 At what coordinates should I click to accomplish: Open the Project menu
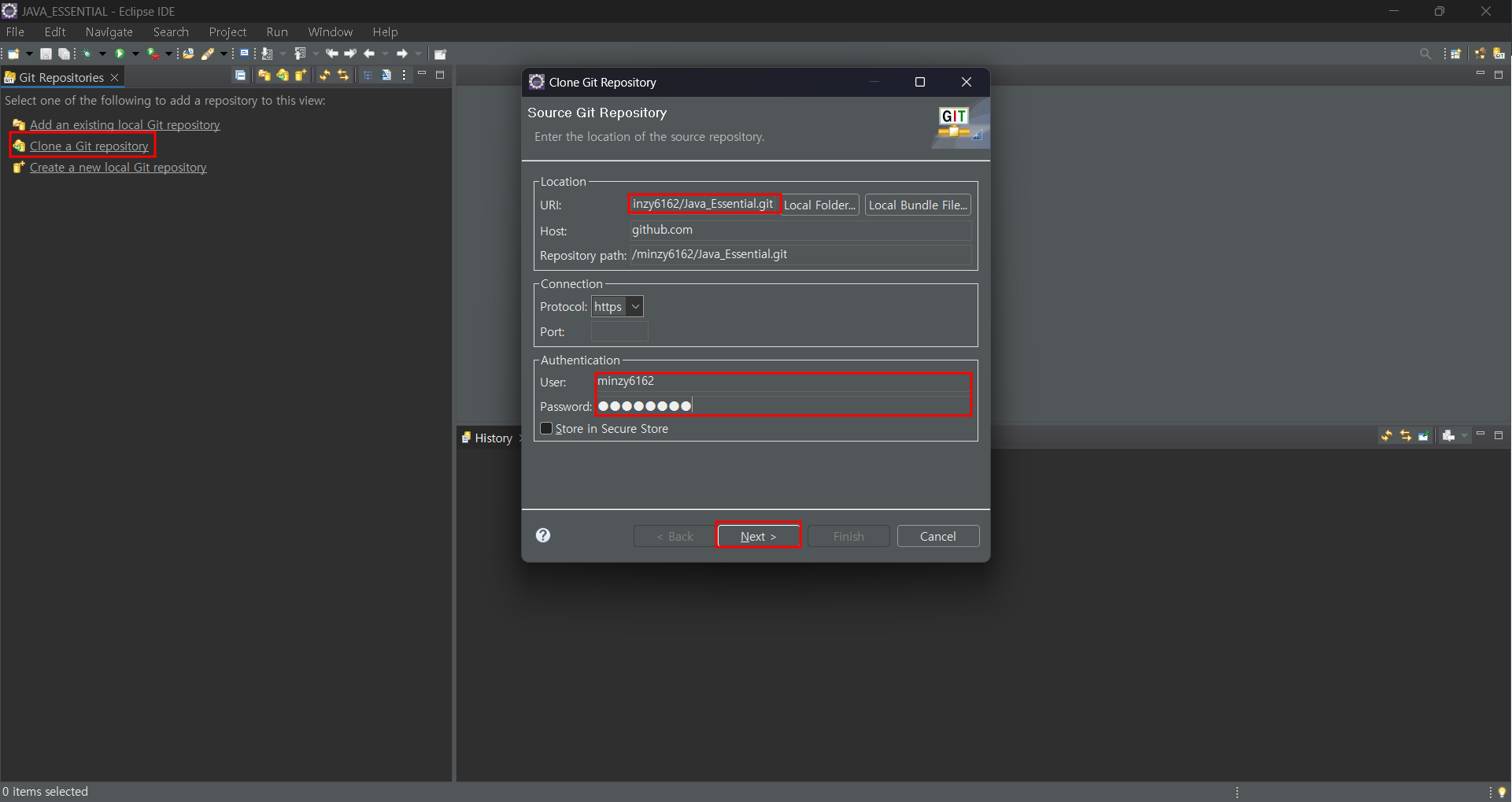click(x=227, y=31)
